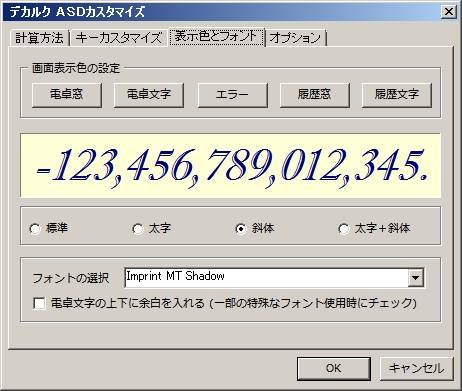Confirm settings with the OK button

point(334,369)
